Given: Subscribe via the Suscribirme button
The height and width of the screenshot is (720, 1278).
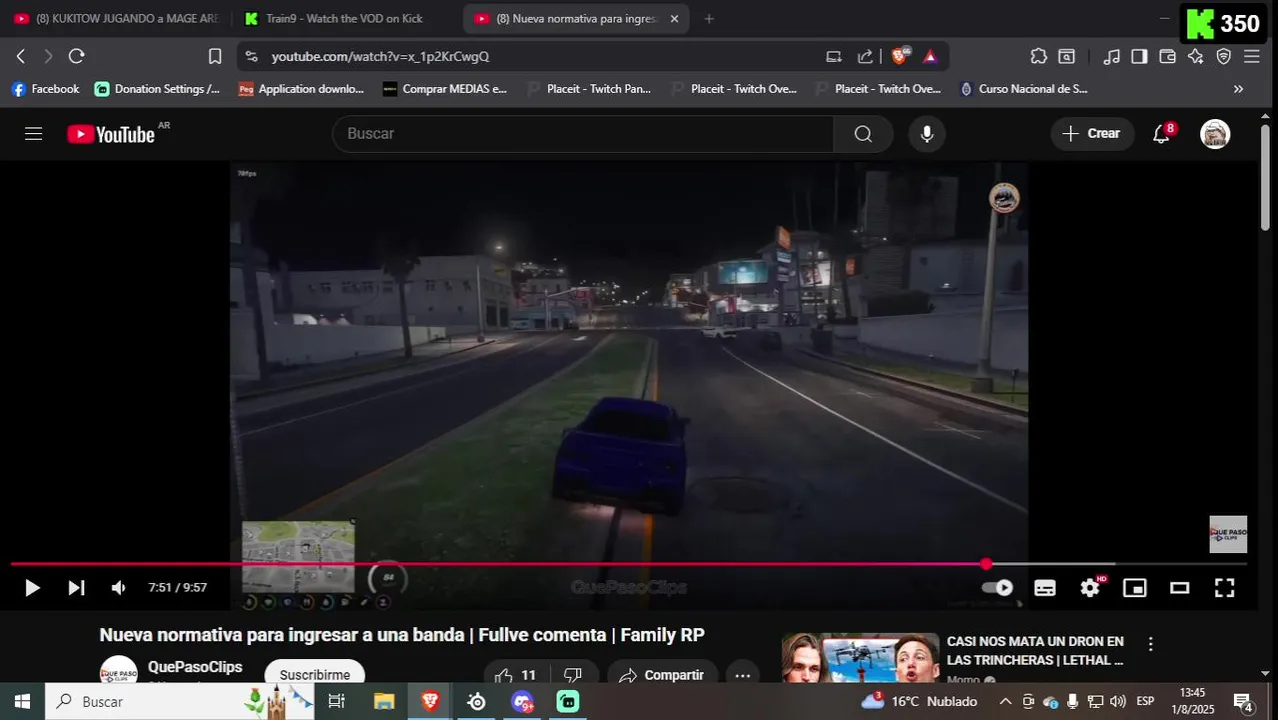Looking at the screenshot, I should coord(315,675).
